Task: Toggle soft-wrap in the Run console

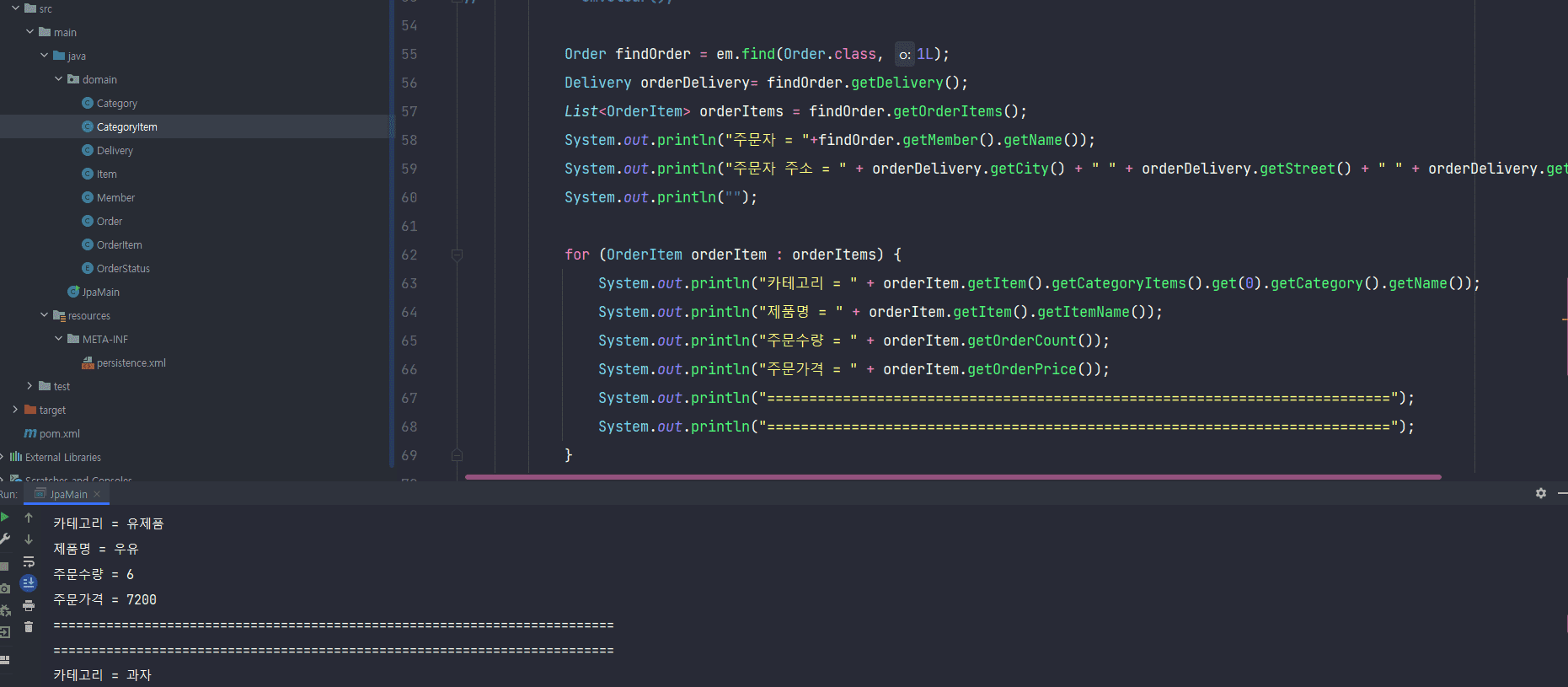Action: click(x=29, y=561)
